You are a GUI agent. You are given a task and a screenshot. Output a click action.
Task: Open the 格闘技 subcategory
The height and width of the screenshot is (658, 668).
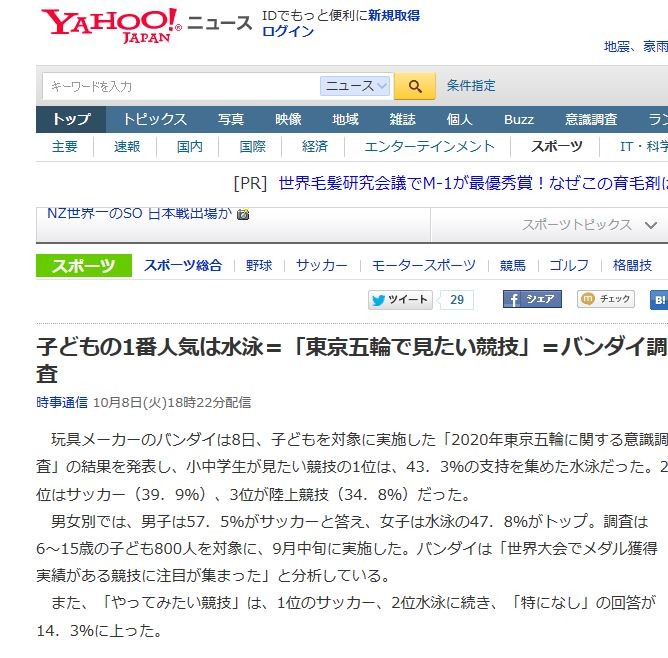632,266
